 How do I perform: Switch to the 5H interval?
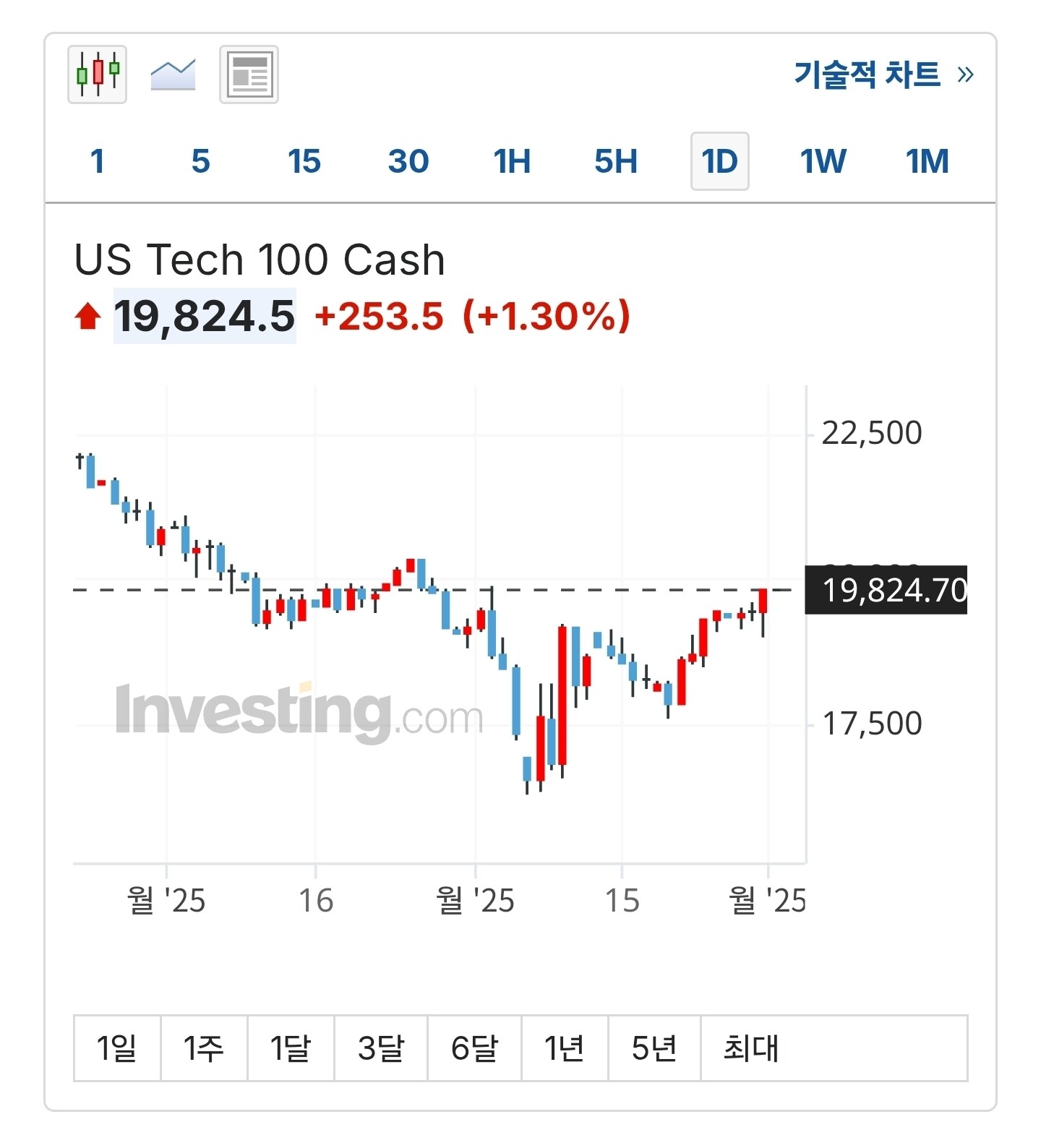click(x=616, y=161)
